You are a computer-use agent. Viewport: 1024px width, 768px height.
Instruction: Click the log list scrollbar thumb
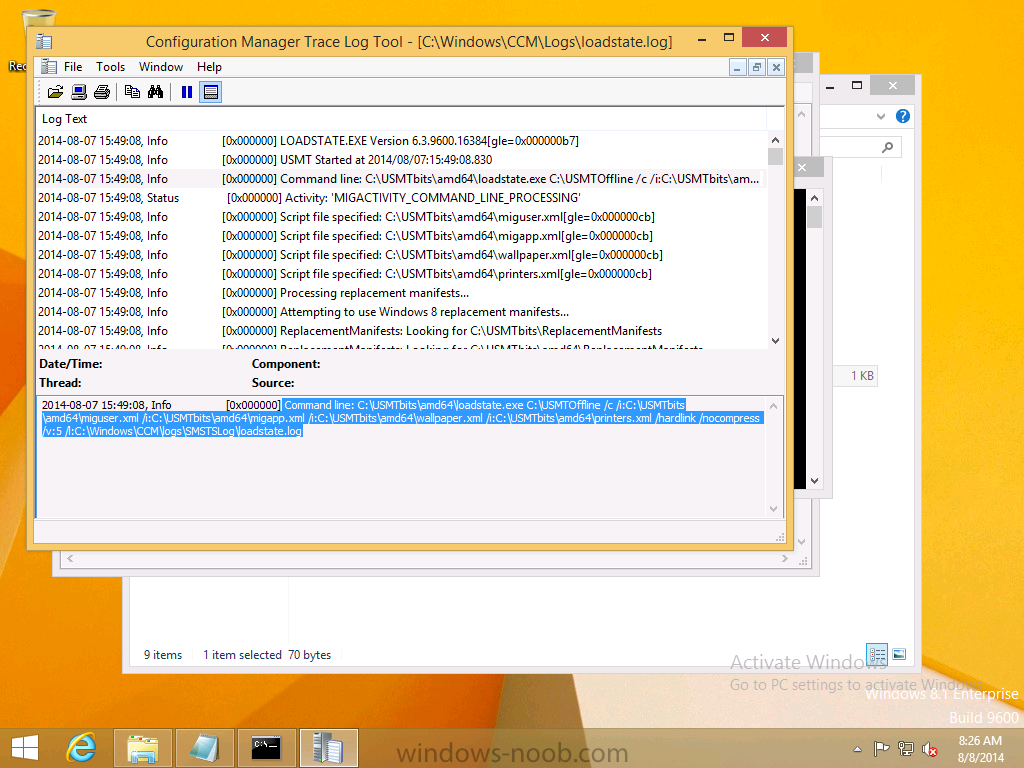[775, 157]
